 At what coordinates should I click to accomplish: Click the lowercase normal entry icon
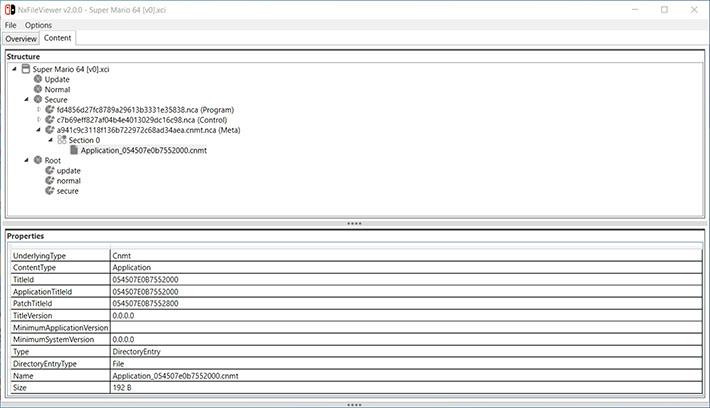(50, 180)
